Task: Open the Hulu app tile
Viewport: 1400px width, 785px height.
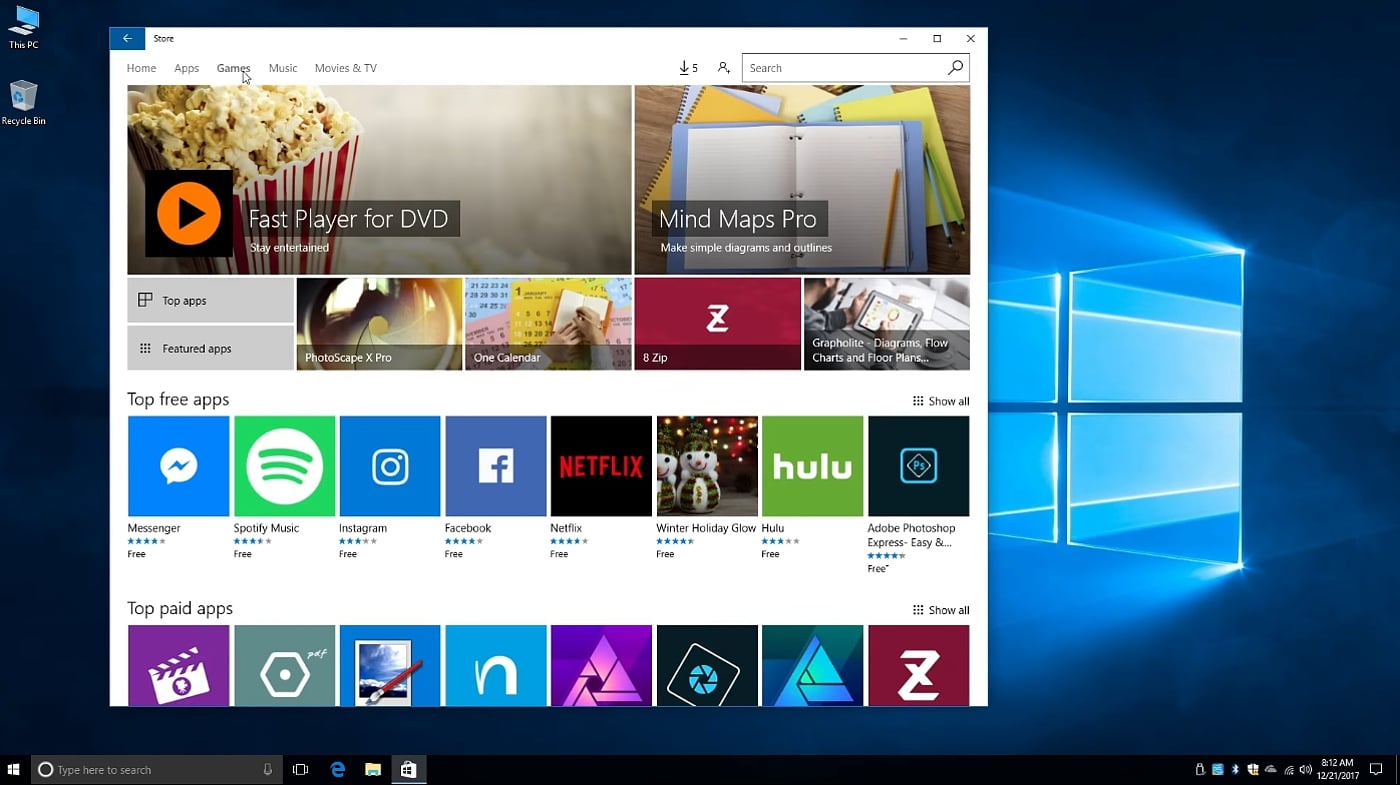Action: click(x=812, y=466)
